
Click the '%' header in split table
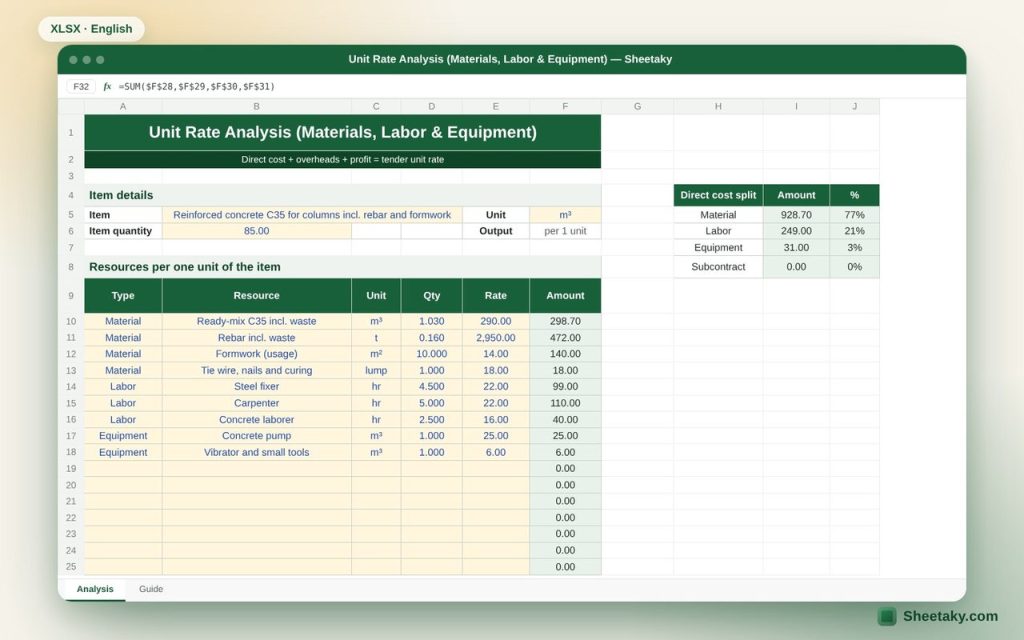pyautogui.click(x=854, y=195)
